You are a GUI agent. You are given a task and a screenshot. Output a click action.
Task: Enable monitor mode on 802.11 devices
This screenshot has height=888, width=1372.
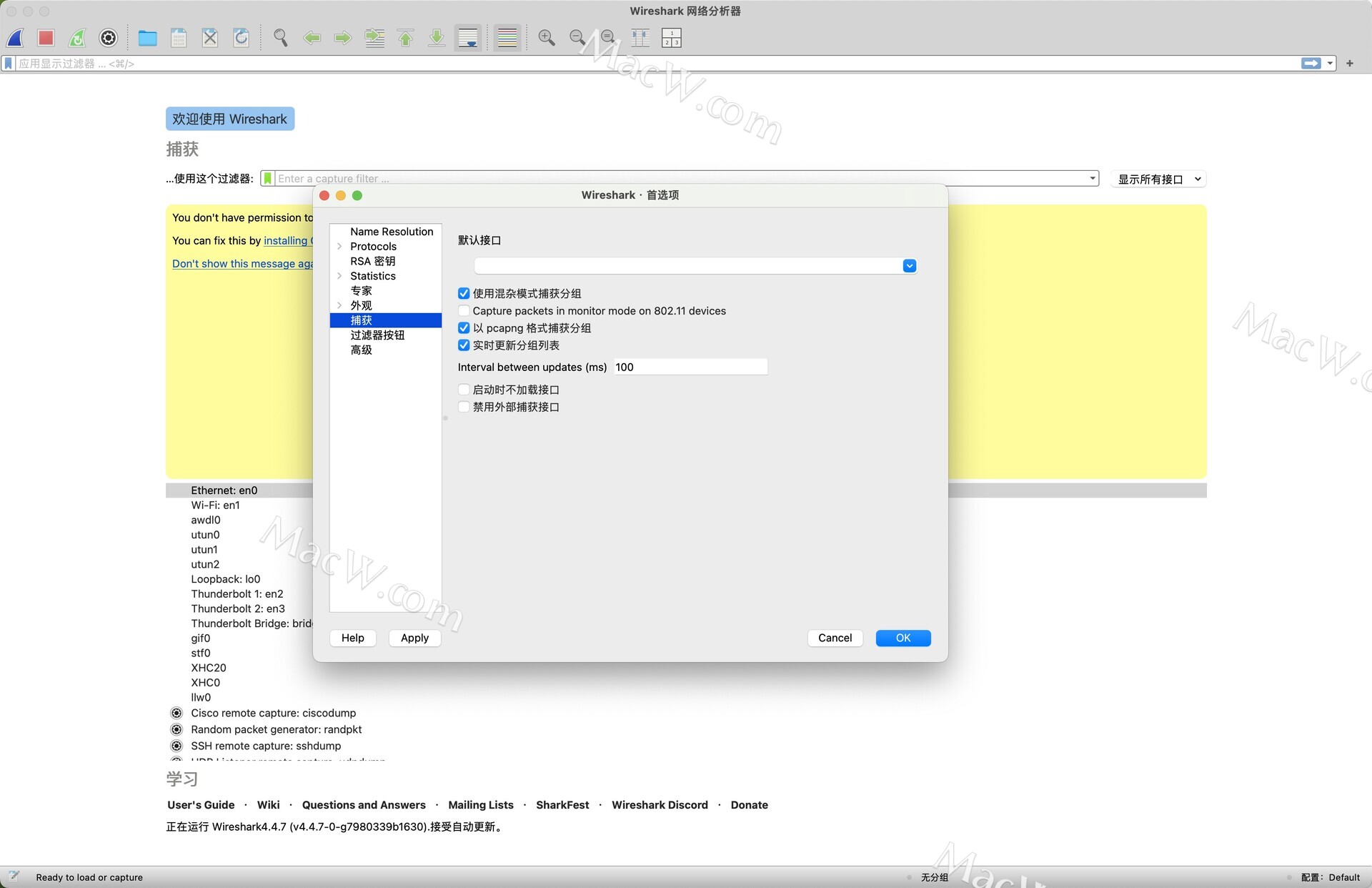[x=464, y=311]
